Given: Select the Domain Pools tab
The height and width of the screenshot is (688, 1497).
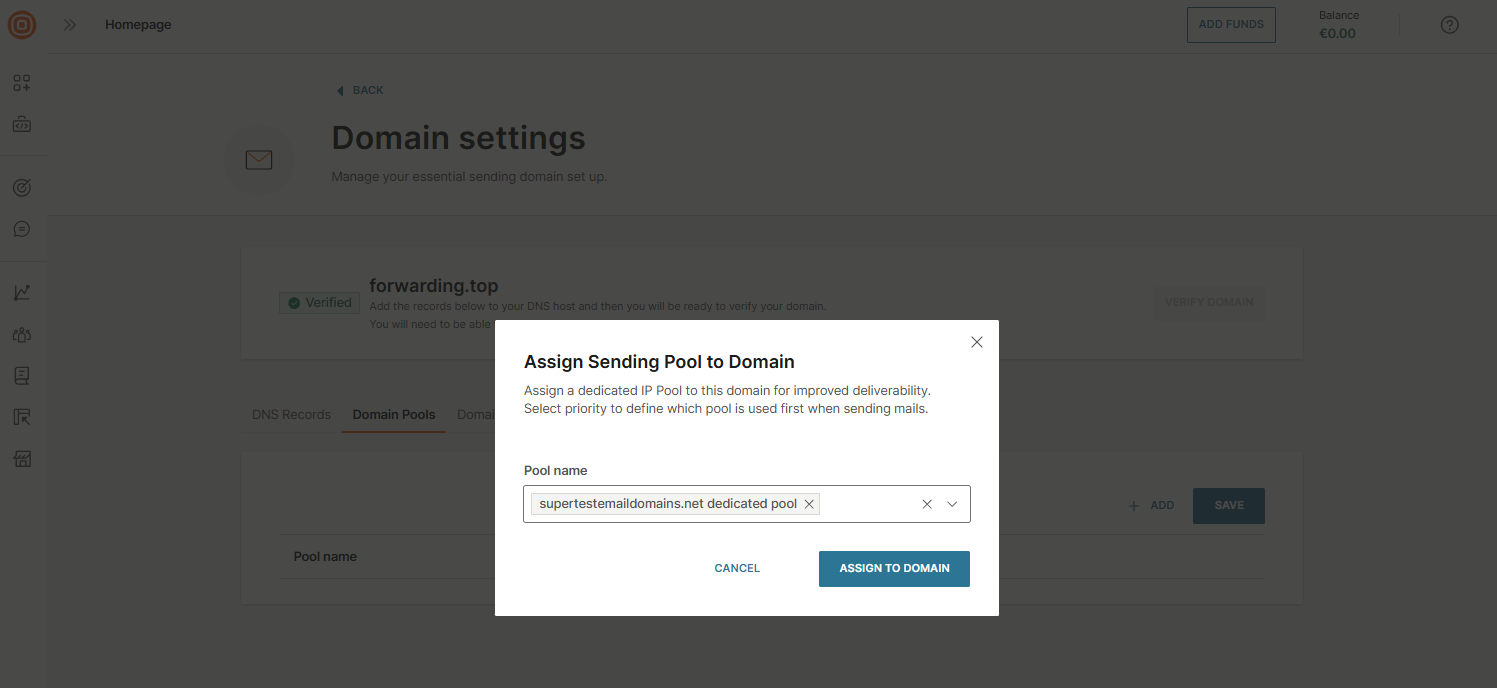Looking at the screenshot, I should 394,414.
